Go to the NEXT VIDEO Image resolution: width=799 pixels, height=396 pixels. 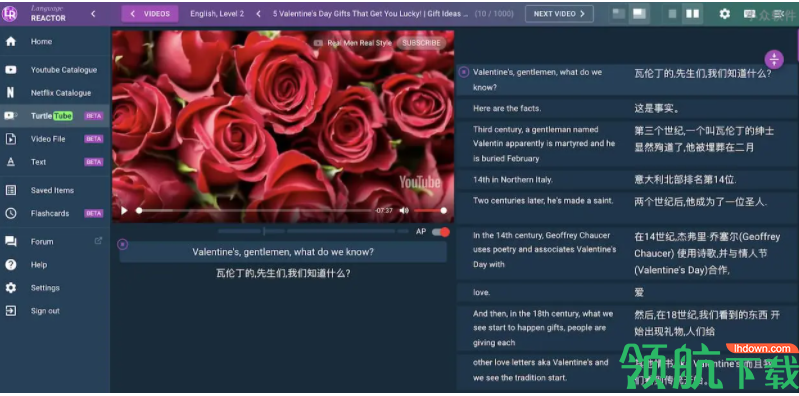click(559, 14)
